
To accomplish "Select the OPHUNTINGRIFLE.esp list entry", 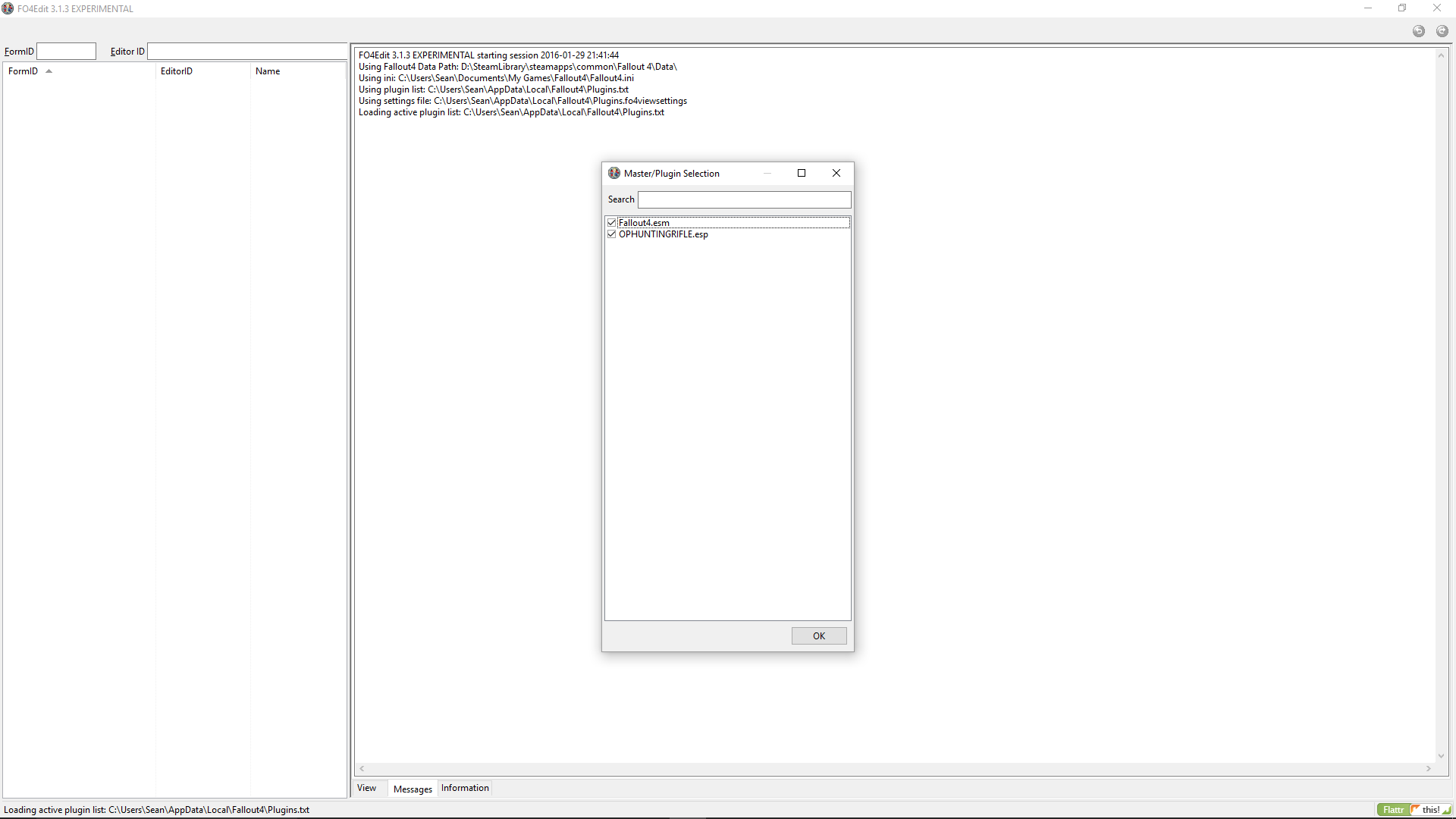I will (663, 234).
